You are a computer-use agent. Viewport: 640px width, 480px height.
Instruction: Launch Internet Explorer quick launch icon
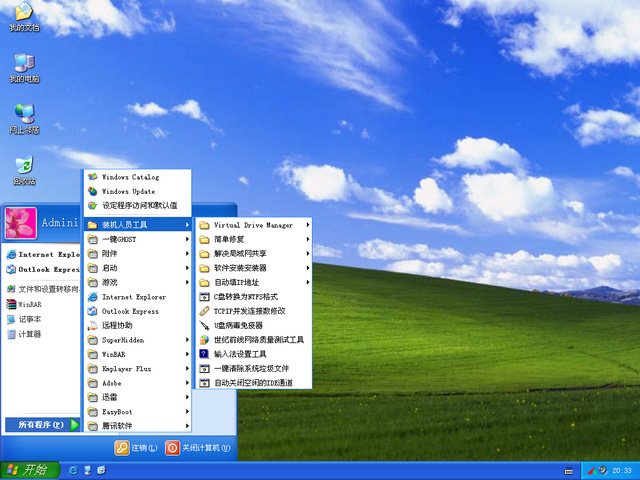click(73, 470)
